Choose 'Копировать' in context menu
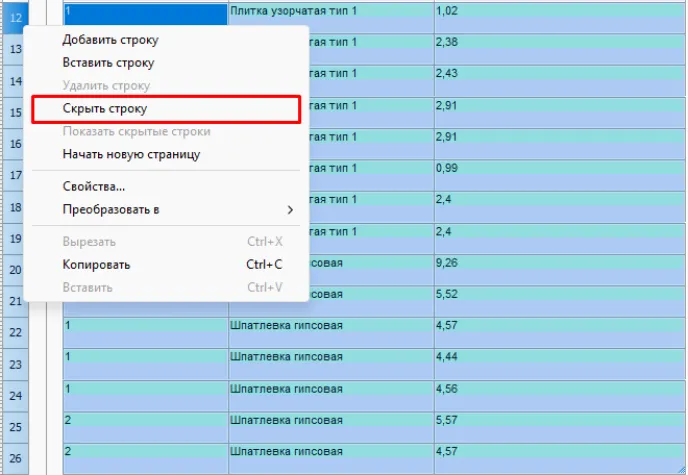The width and height of the screenshot is (688, 475). click(96, 265)
